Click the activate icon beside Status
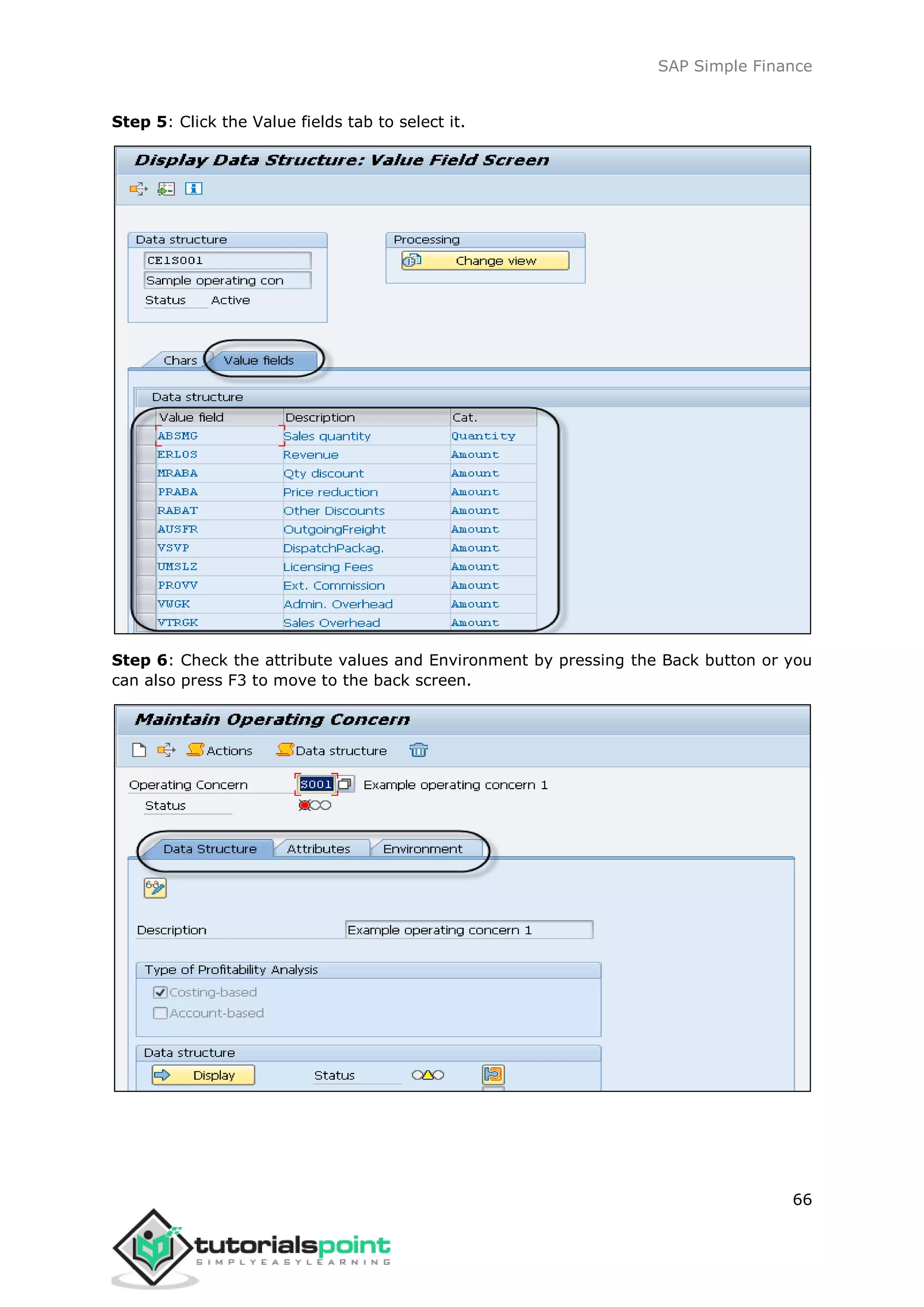Viewport: 924px width, 1307px height. coord(493,1075)
